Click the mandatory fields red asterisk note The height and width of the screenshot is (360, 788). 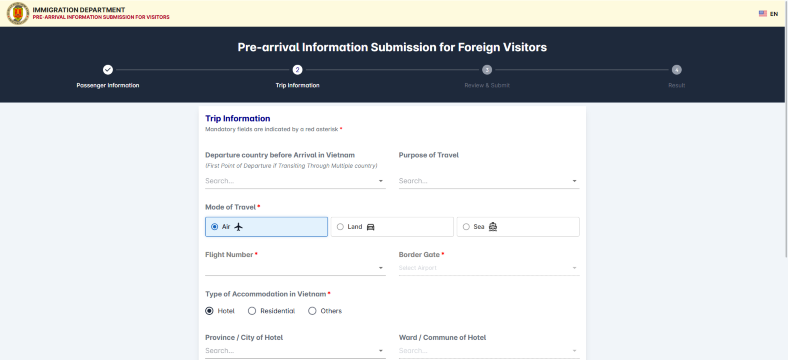tap(273, 130)
